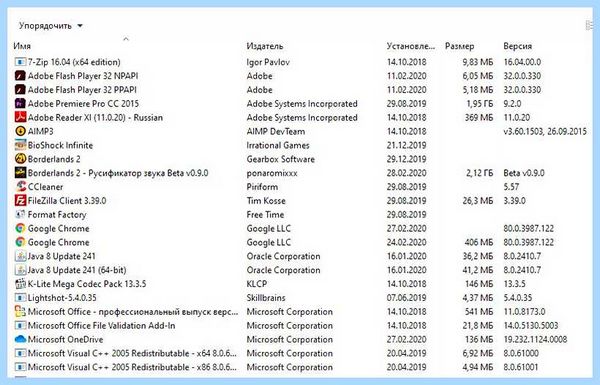Select the CCleaner program name
The width and height of the screenshot is (600, 385).
click(45, 187)
